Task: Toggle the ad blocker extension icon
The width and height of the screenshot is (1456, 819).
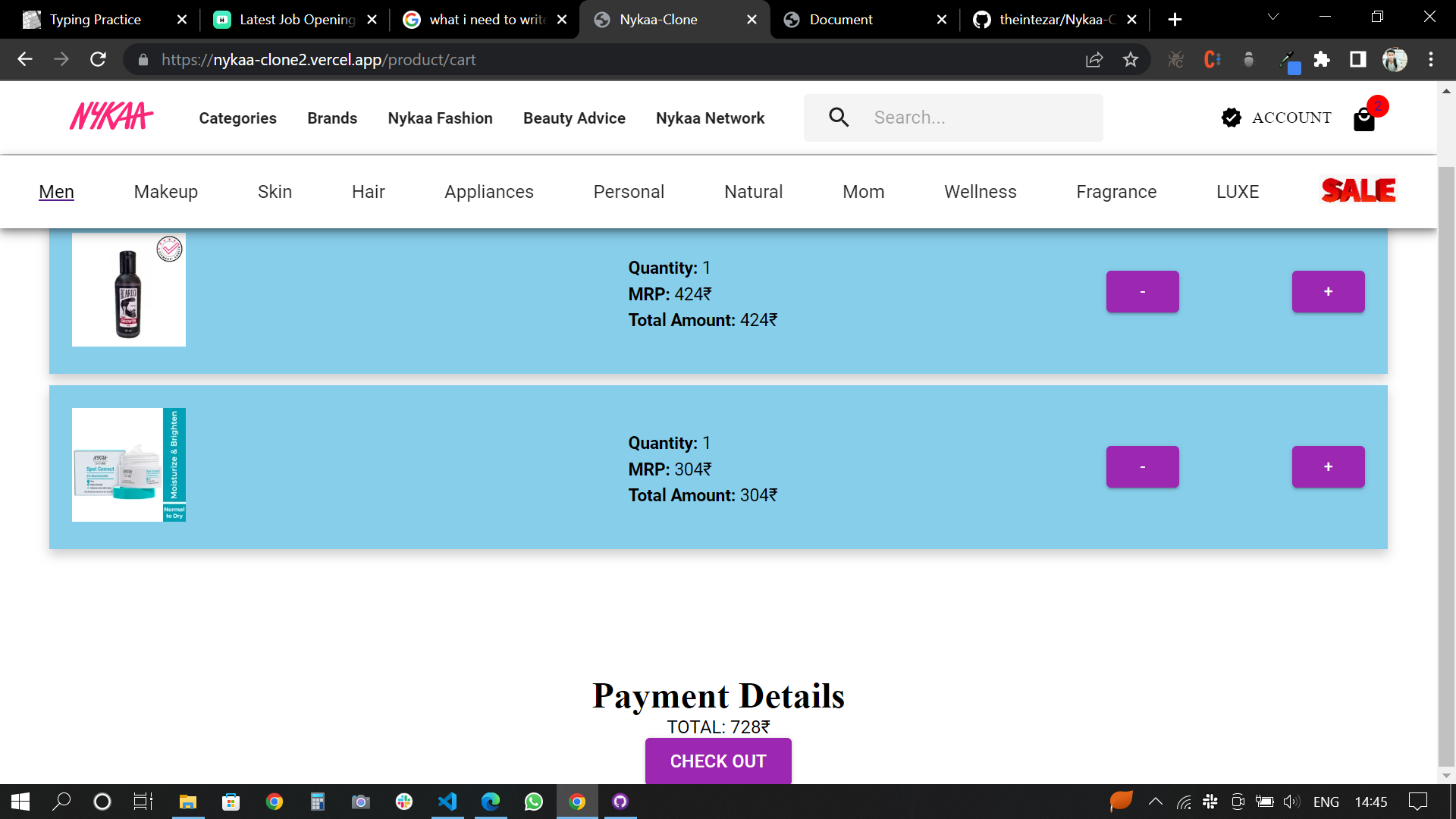Action: click(1175, 59)
